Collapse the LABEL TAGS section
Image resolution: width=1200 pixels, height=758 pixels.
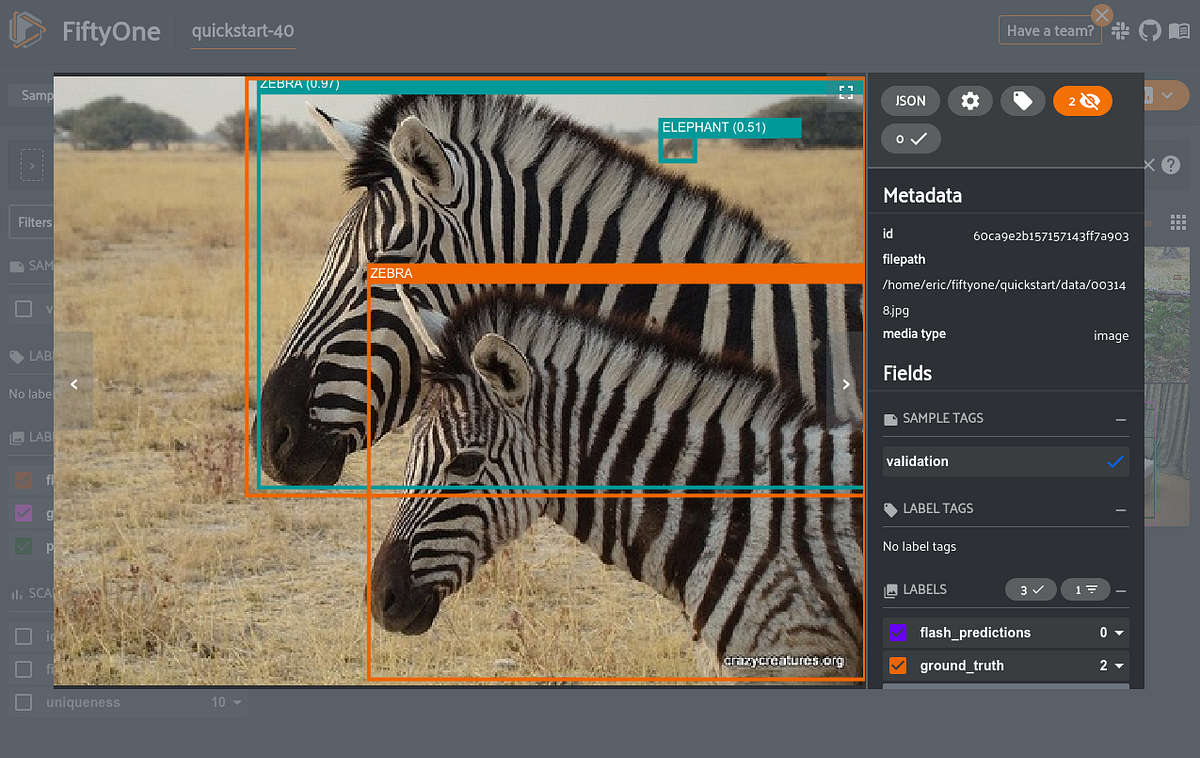click(1121, 510)
